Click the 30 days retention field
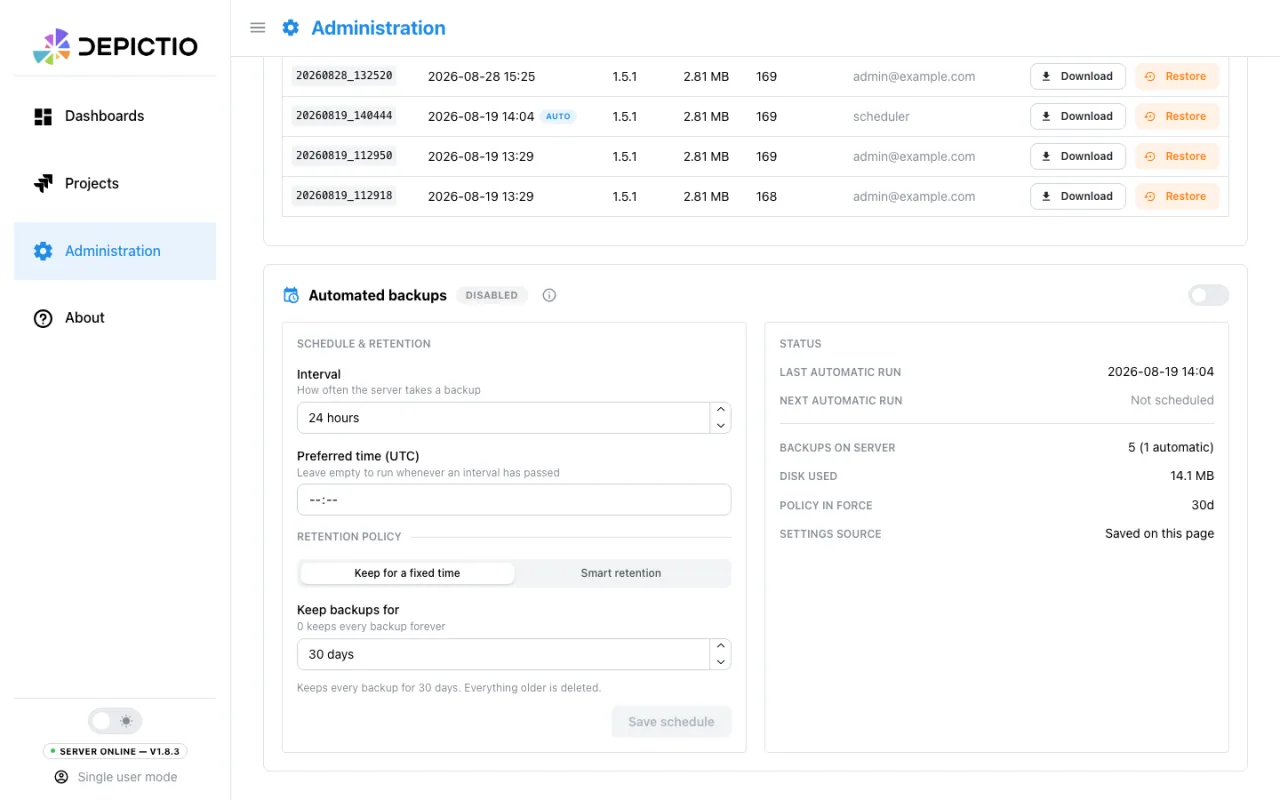This screenshot has height=800, width=1280. (503, 654)
